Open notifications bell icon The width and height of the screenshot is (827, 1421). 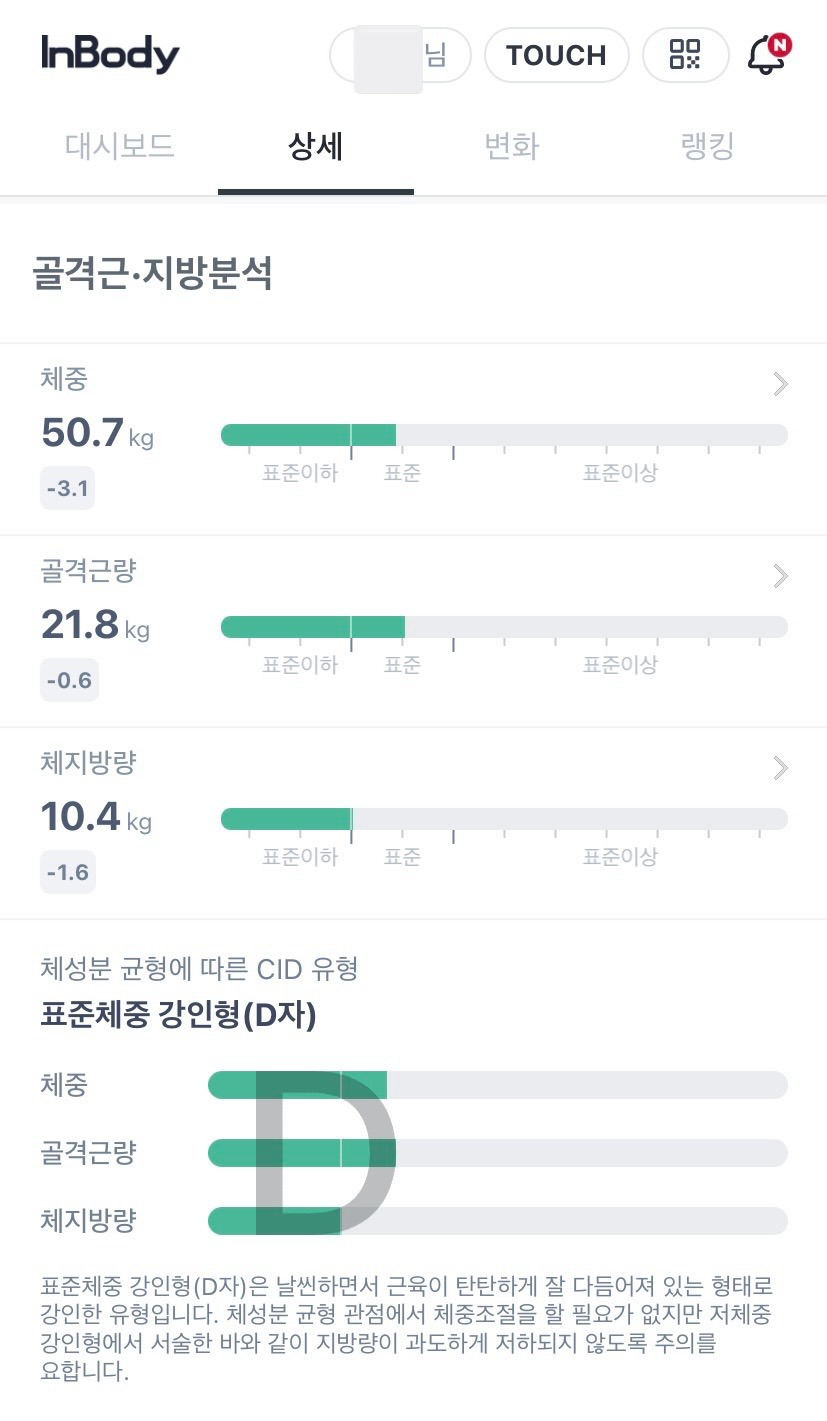[x=768, y=54]
